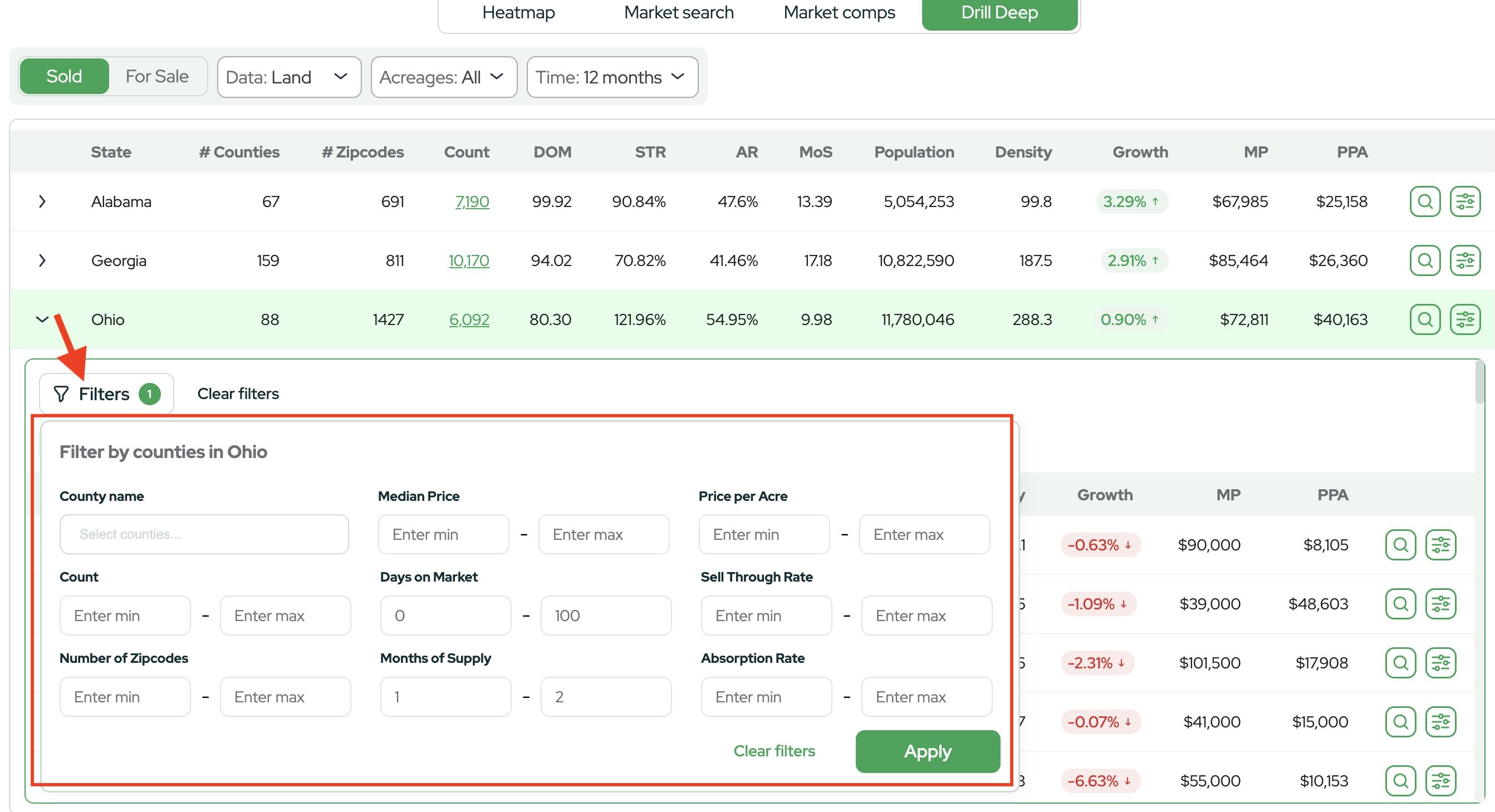Click filter settings icon in Ohio row

pyautogui.click(x=1465, y=319)
